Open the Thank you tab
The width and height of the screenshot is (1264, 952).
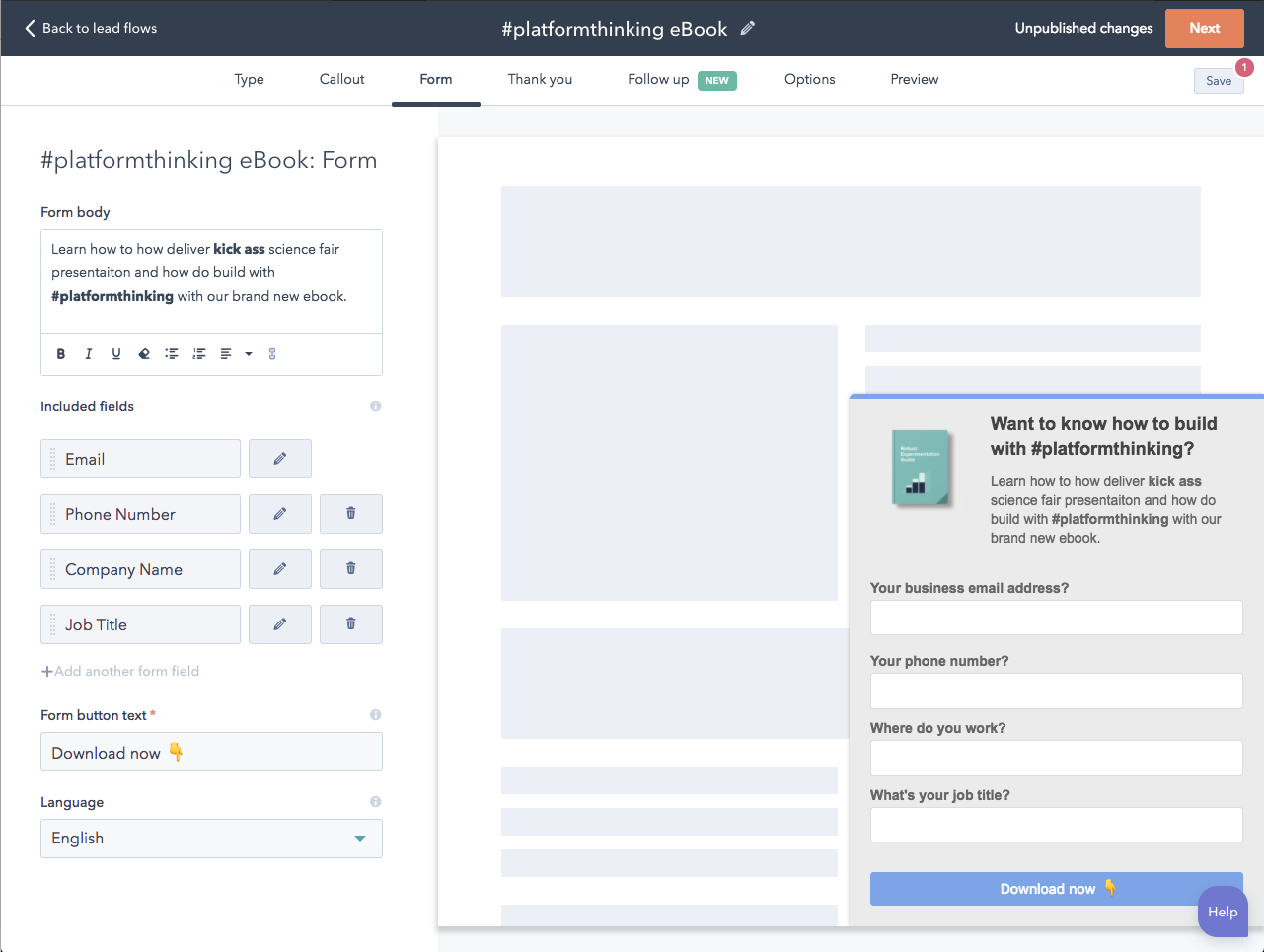[x=540, y=79]
